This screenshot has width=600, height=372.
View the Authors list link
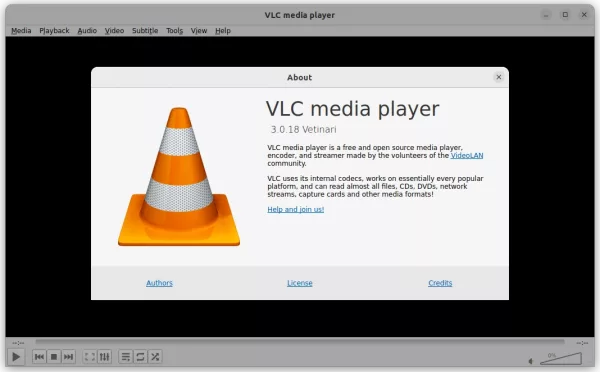click(x=159, y=283)
